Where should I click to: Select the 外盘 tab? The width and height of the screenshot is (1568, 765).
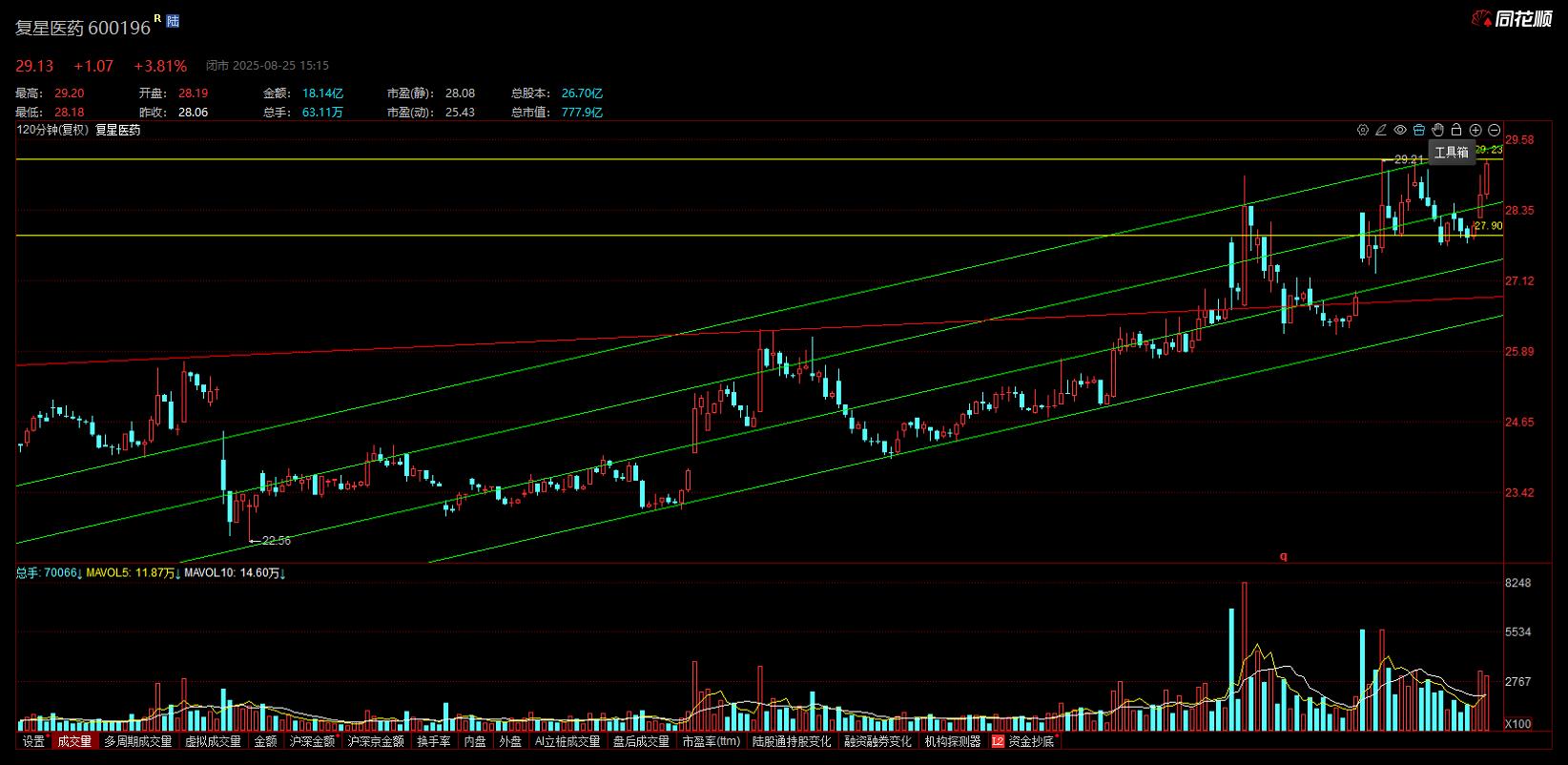[x=510, y=741]
